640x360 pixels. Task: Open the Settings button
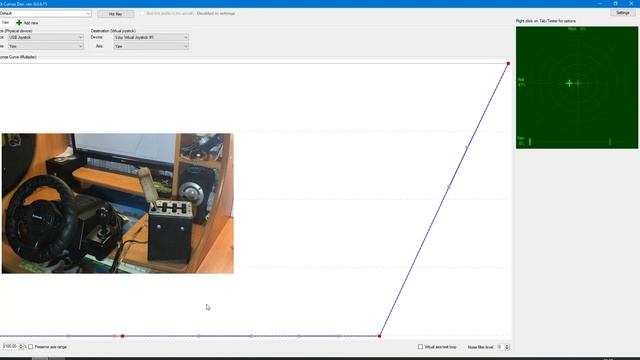coord(622,13)
